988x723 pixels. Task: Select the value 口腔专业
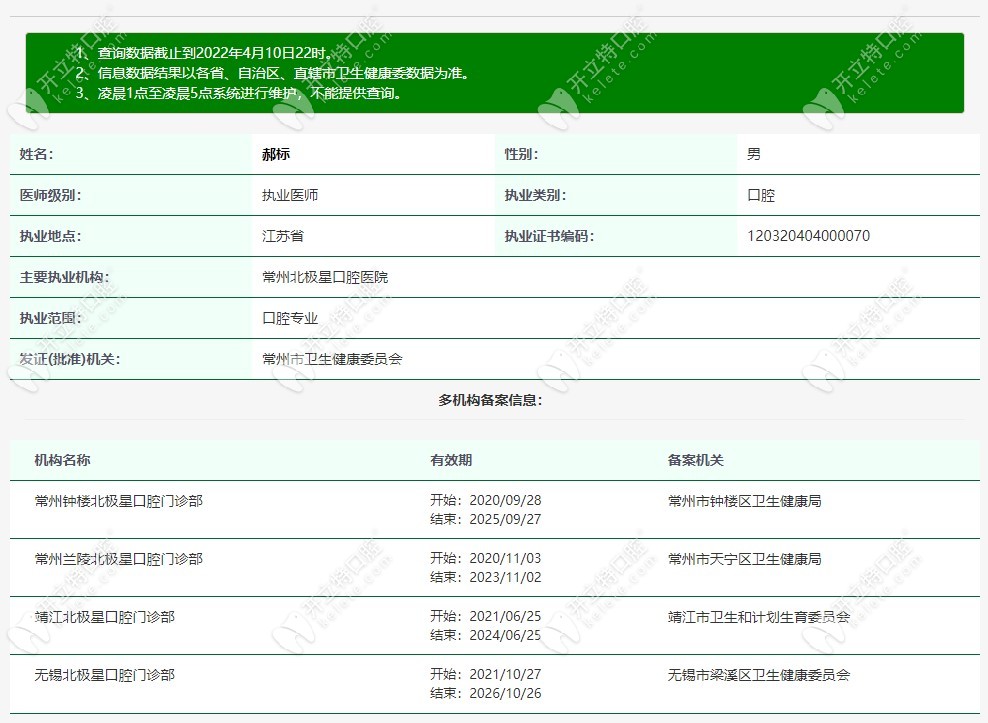point(290,318)
